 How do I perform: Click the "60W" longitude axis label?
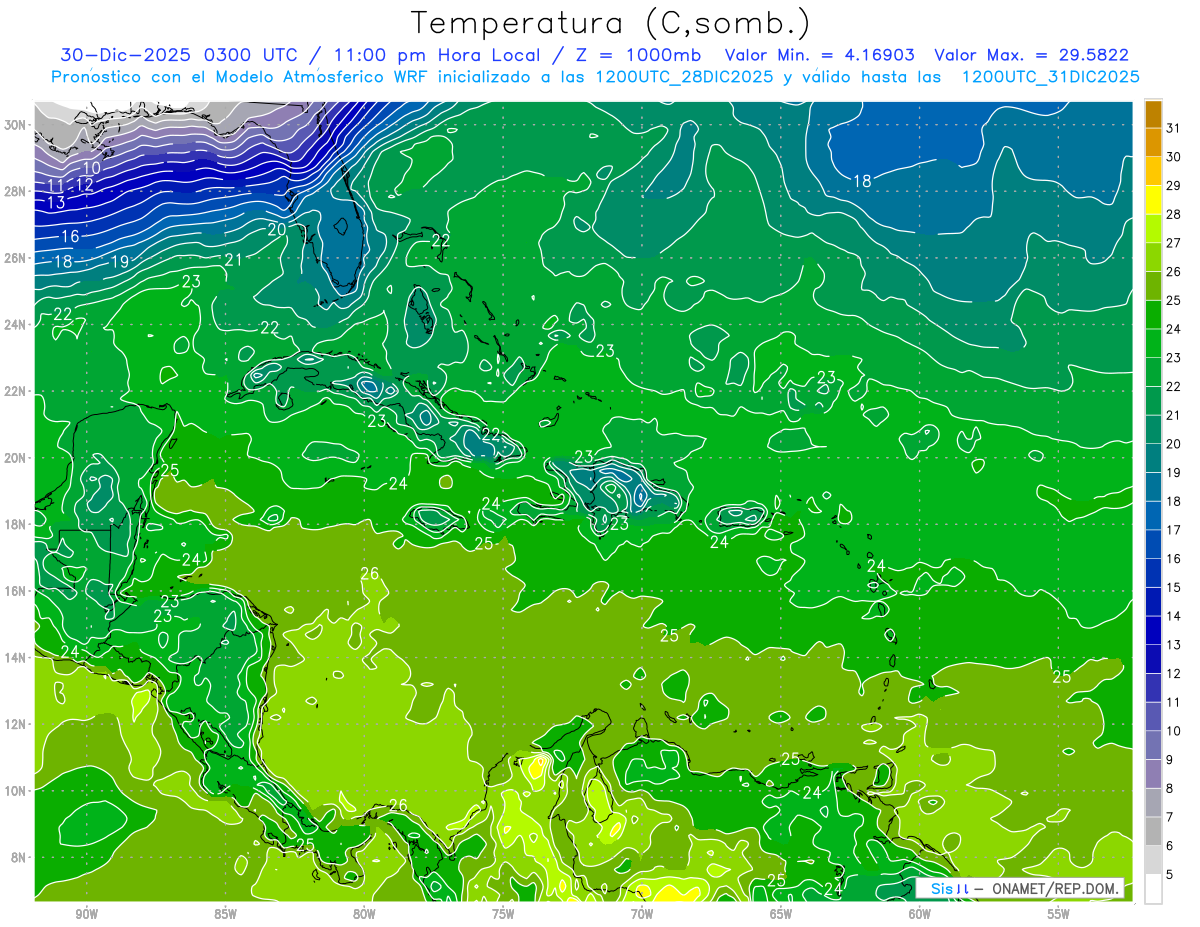(x=919, y=915)
